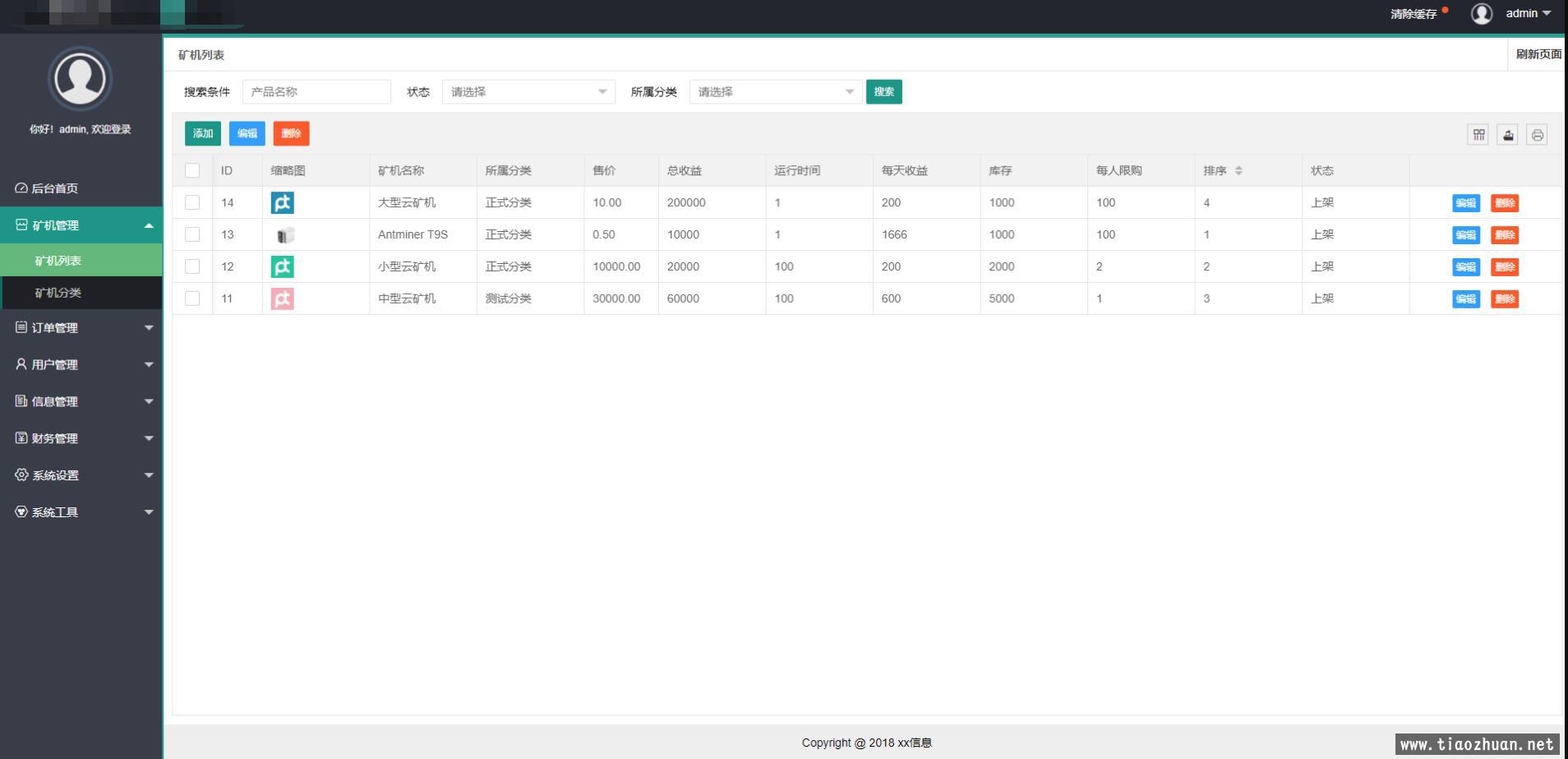The width and height of the screenshot is (1568, 759).
Task: Click the large sidebar profile avatar
Action: pos(80,78)
